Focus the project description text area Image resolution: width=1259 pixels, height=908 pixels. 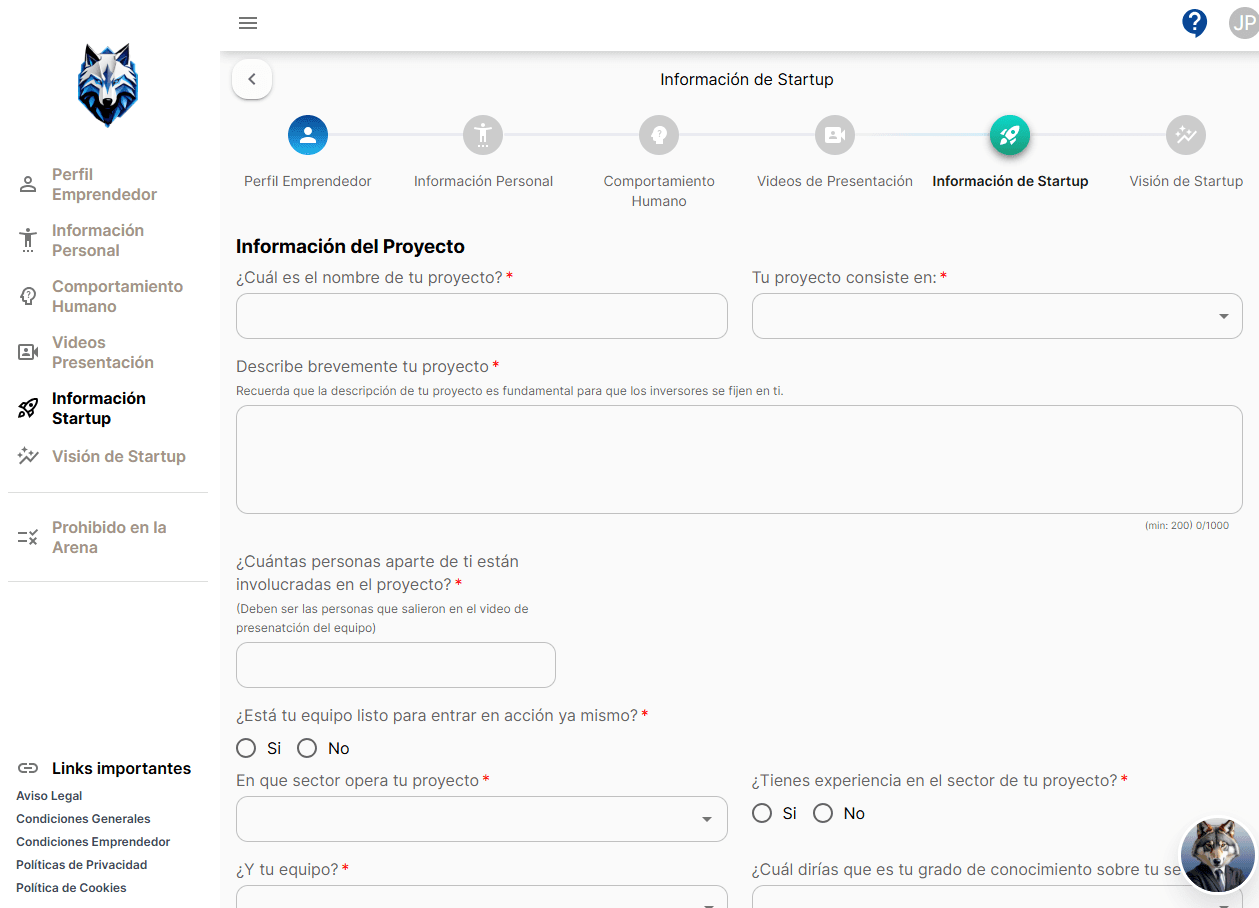(x=739, y=460)
